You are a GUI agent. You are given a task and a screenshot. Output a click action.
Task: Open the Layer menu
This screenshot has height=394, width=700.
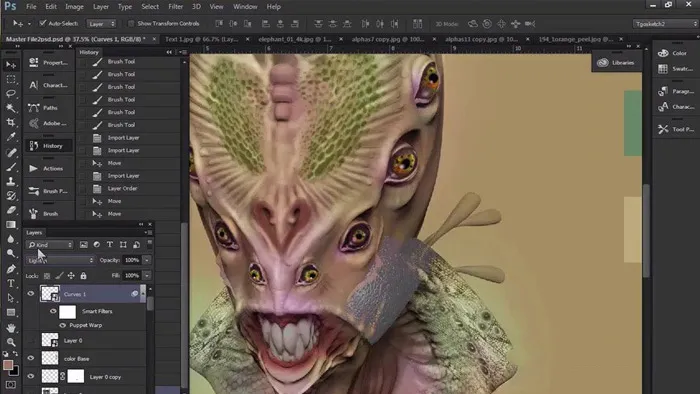click(x=100, y=7)
